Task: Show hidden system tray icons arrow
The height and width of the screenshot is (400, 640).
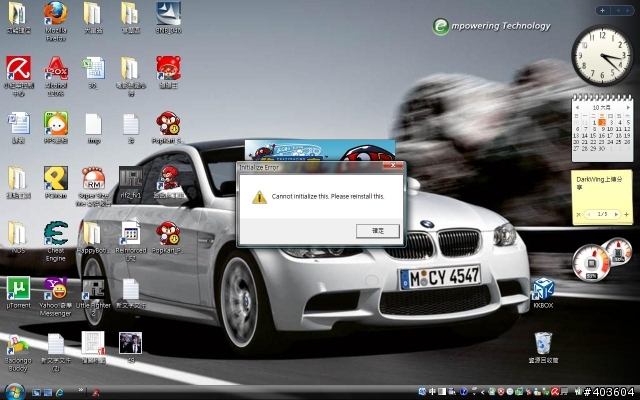Action: click(x=482, y=392)
